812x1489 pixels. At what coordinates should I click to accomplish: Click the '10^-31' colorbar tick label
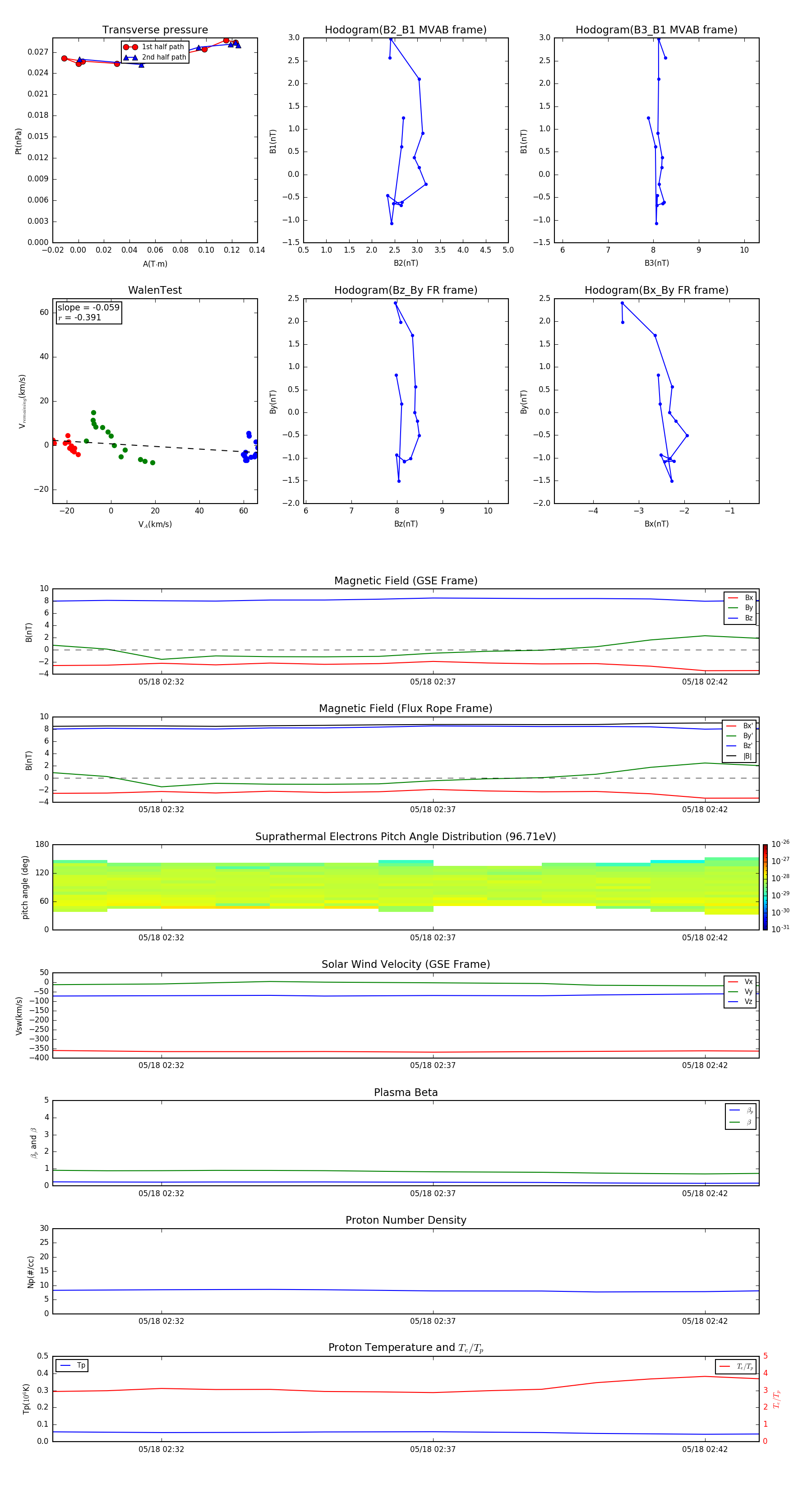(x=780, y=929)
